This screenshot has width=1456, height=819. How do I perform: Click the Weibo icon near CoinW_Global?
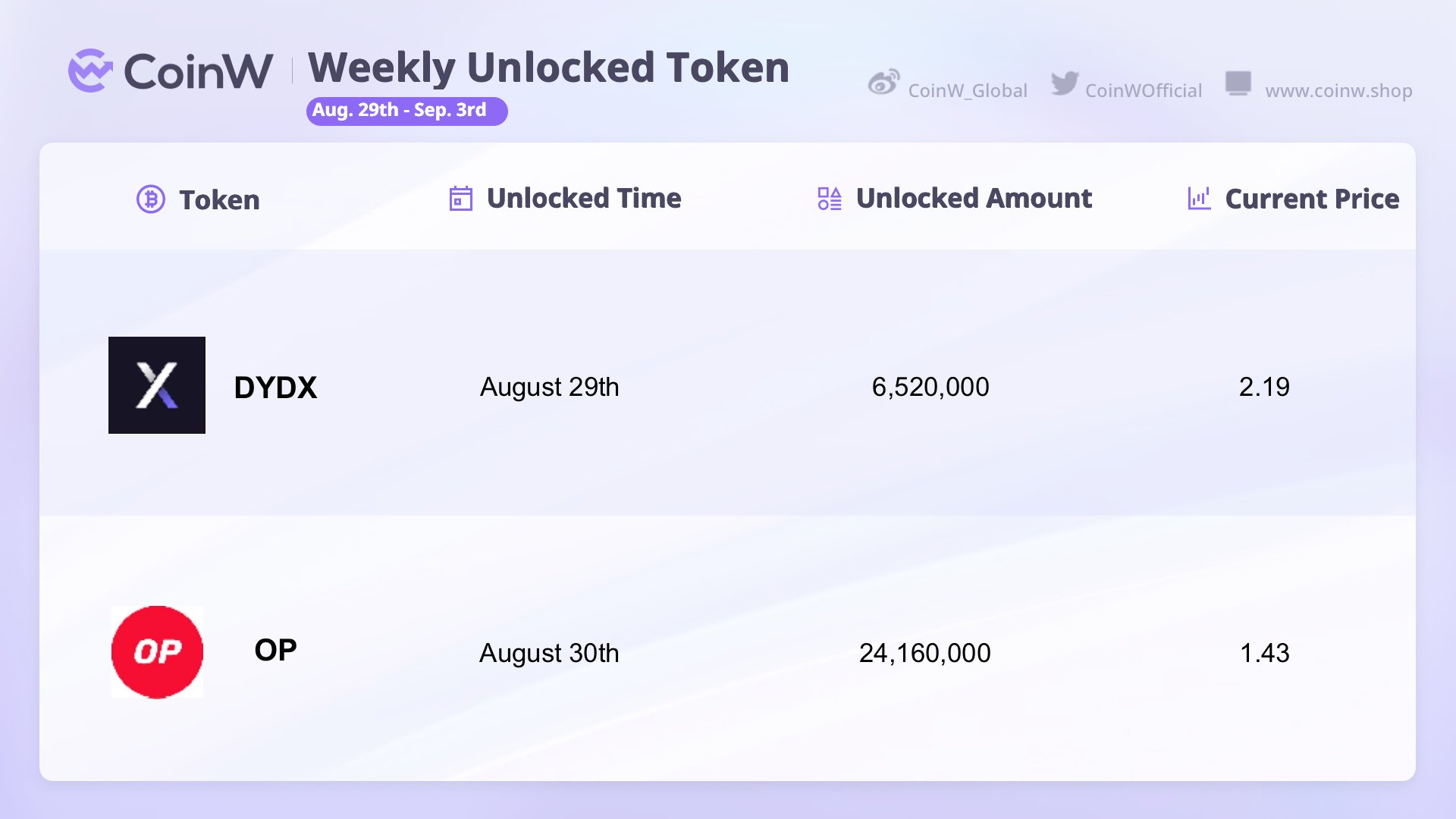pyautogui.click(x=883, y=82)
